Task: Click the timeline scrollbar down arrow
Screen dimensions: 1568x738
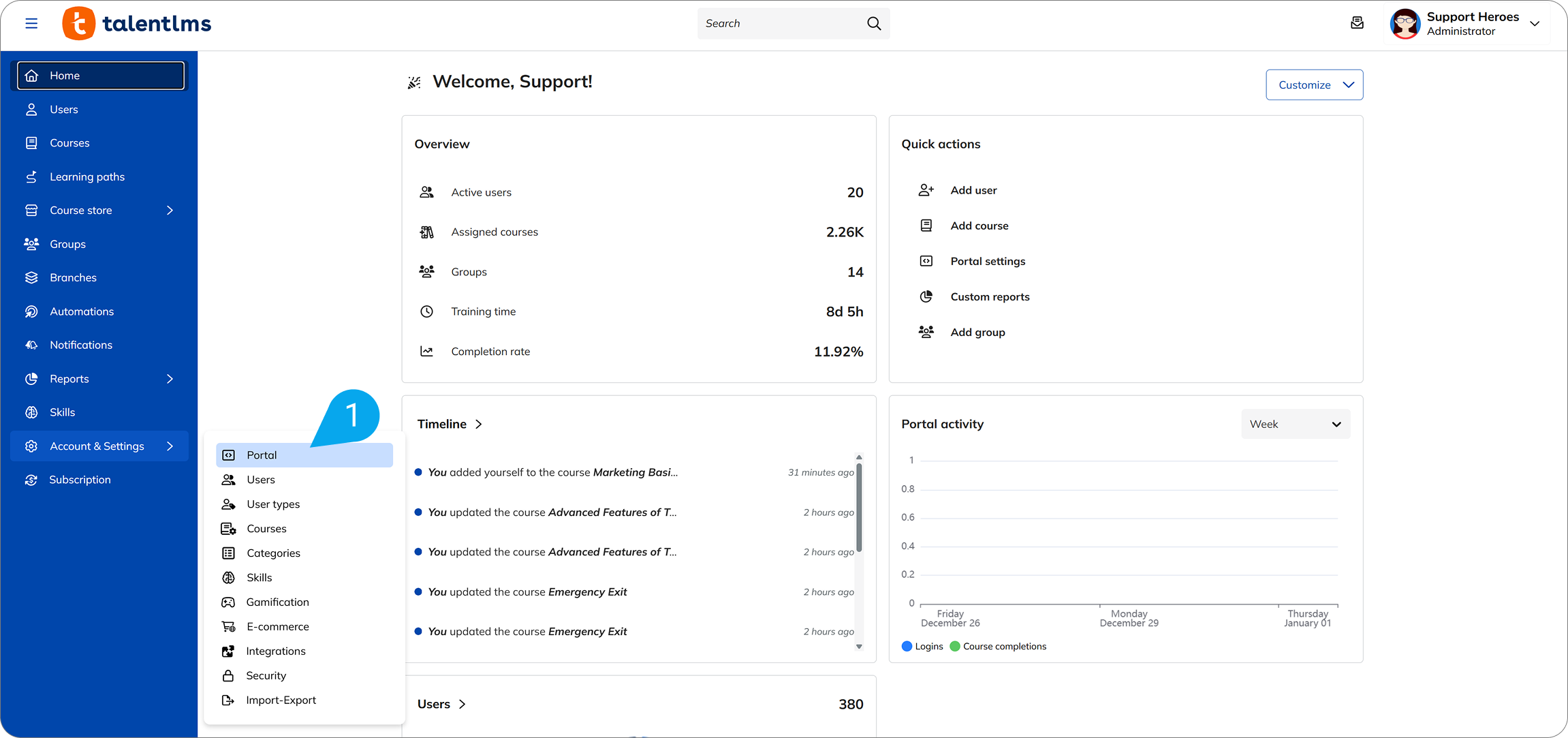Action: click(x=859, y=646)
